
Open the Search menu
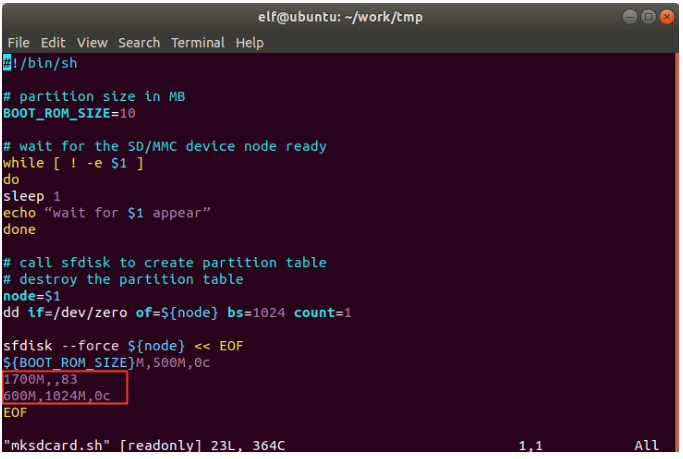coord(139,43)
